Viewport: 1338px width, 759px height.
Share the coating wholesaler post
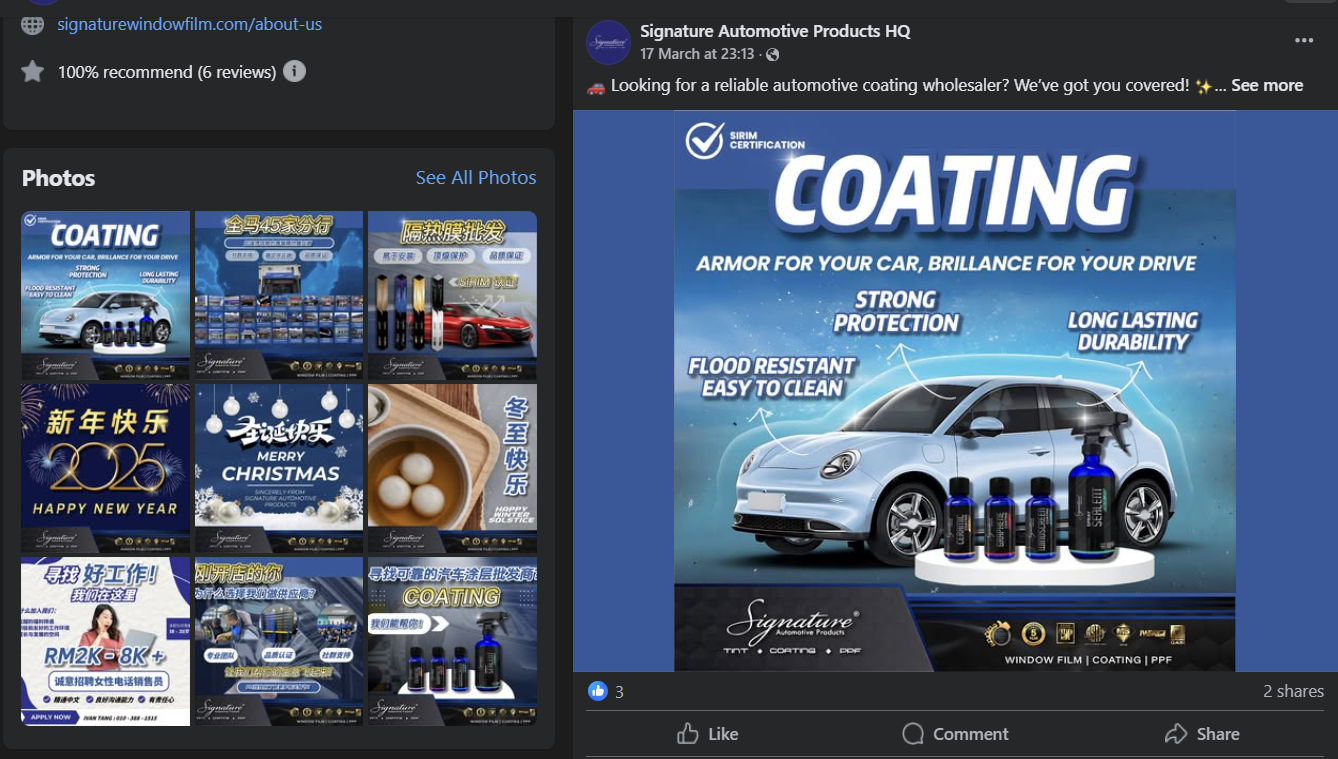[x=1202, y=734]
